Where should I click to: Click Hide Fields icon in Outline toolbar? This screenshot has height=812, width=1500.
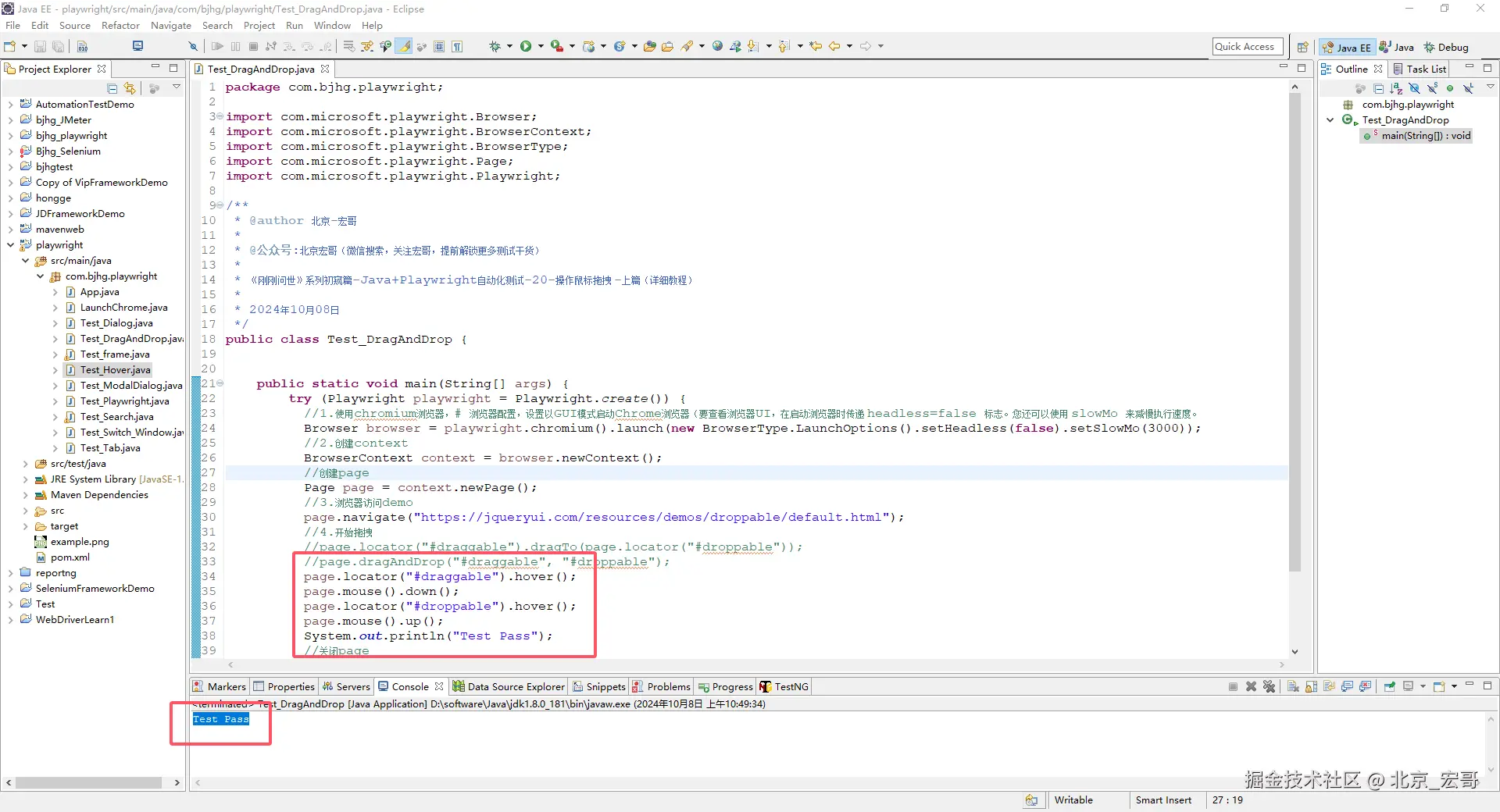tap(1414, 88)
